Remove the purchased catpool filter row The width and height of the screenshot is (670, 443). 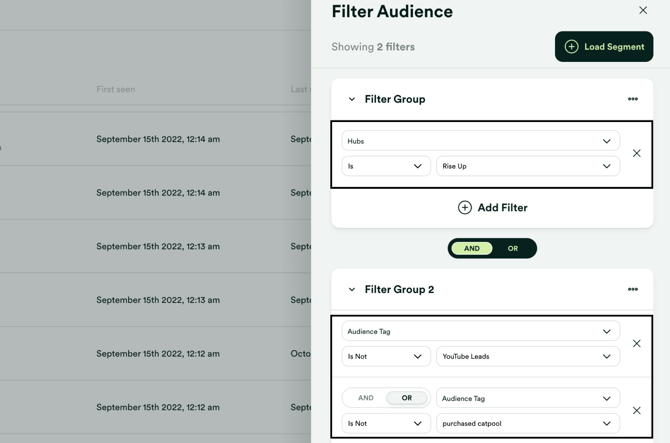click(637, 411)
